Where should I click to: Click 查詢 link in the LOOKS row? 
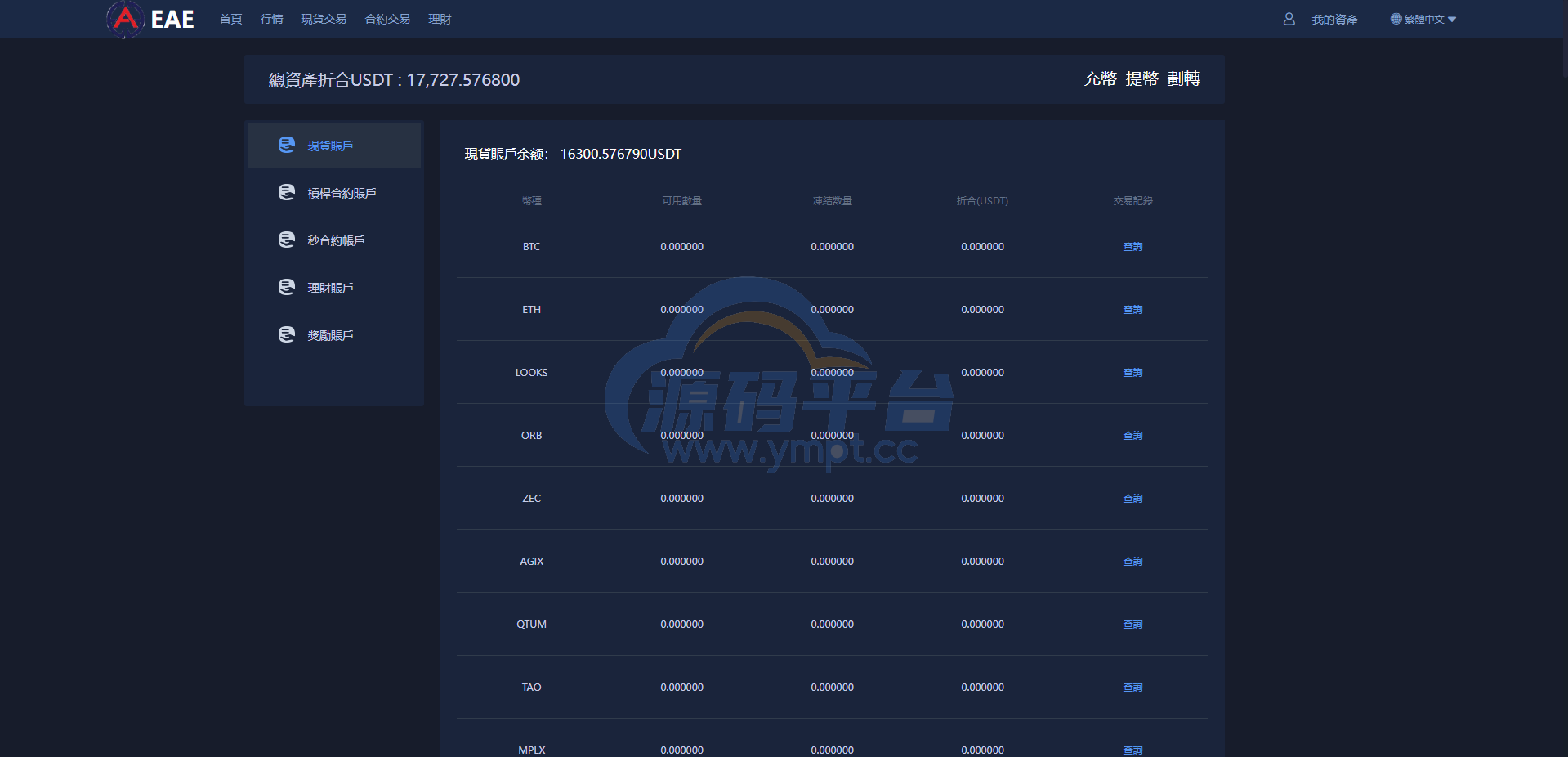(1132, 373)
